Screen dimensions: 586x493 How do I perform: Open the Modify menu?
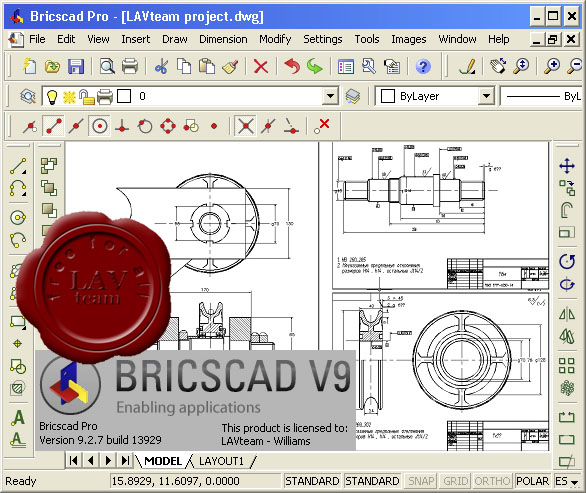[x=275, y=39]
